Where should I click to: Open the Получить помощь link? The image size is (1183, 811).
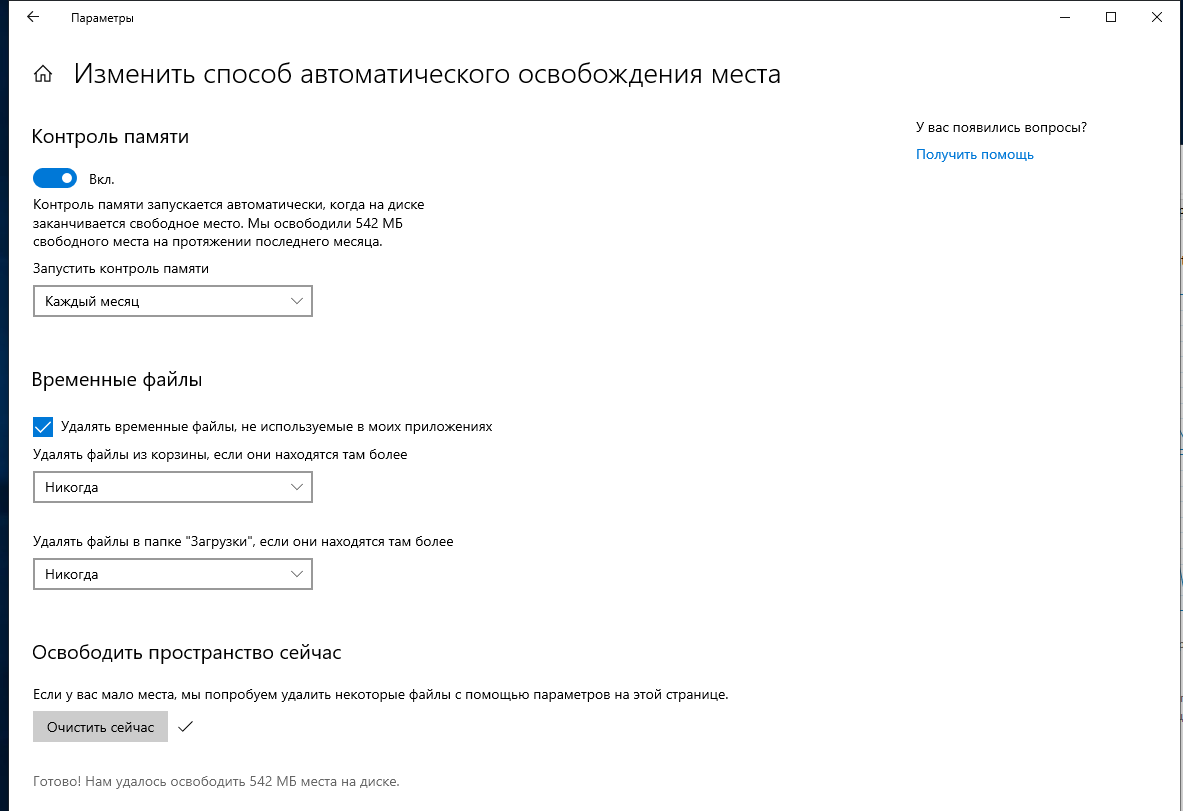(x=974, y=154)
